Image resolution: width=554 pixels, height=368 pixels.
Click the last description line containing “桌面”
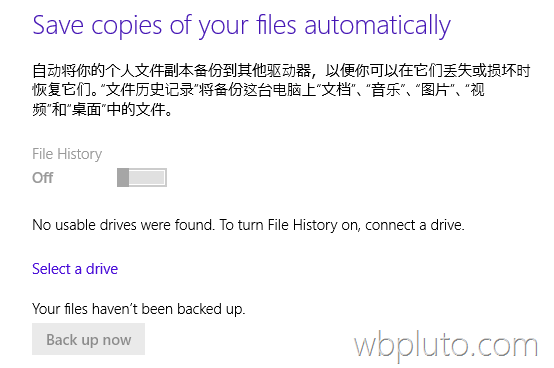coord(102,110)
